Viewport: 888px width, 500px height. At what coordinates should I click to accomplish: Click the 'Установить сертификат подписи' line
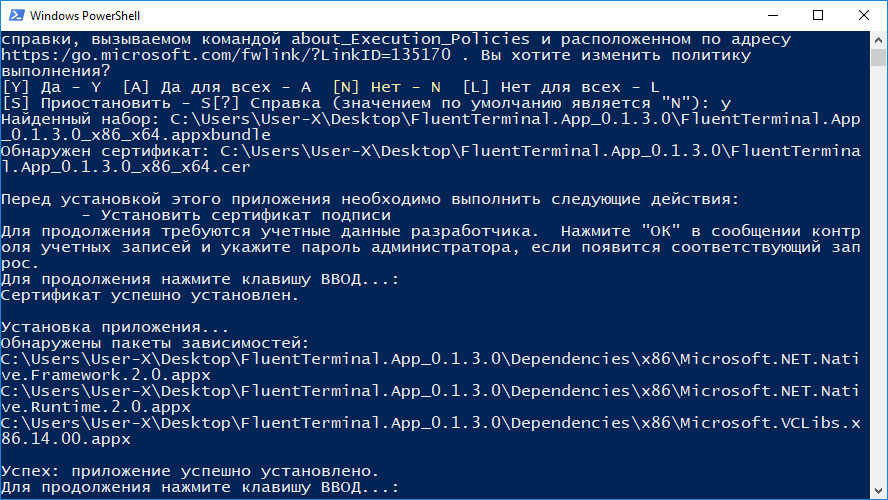(236, 215)
